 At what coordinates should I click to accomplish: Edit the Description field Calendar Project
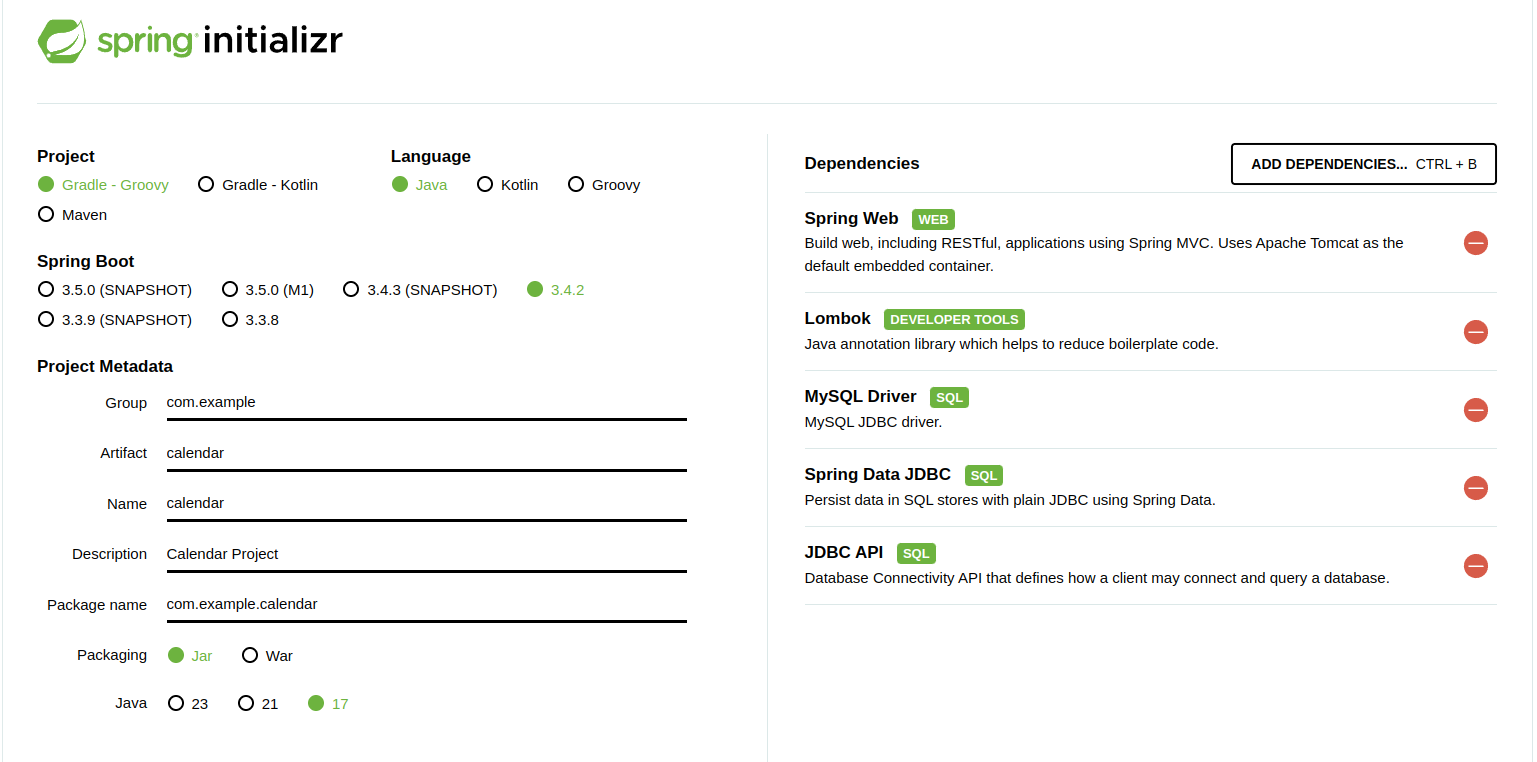click(x=426, y=554)
